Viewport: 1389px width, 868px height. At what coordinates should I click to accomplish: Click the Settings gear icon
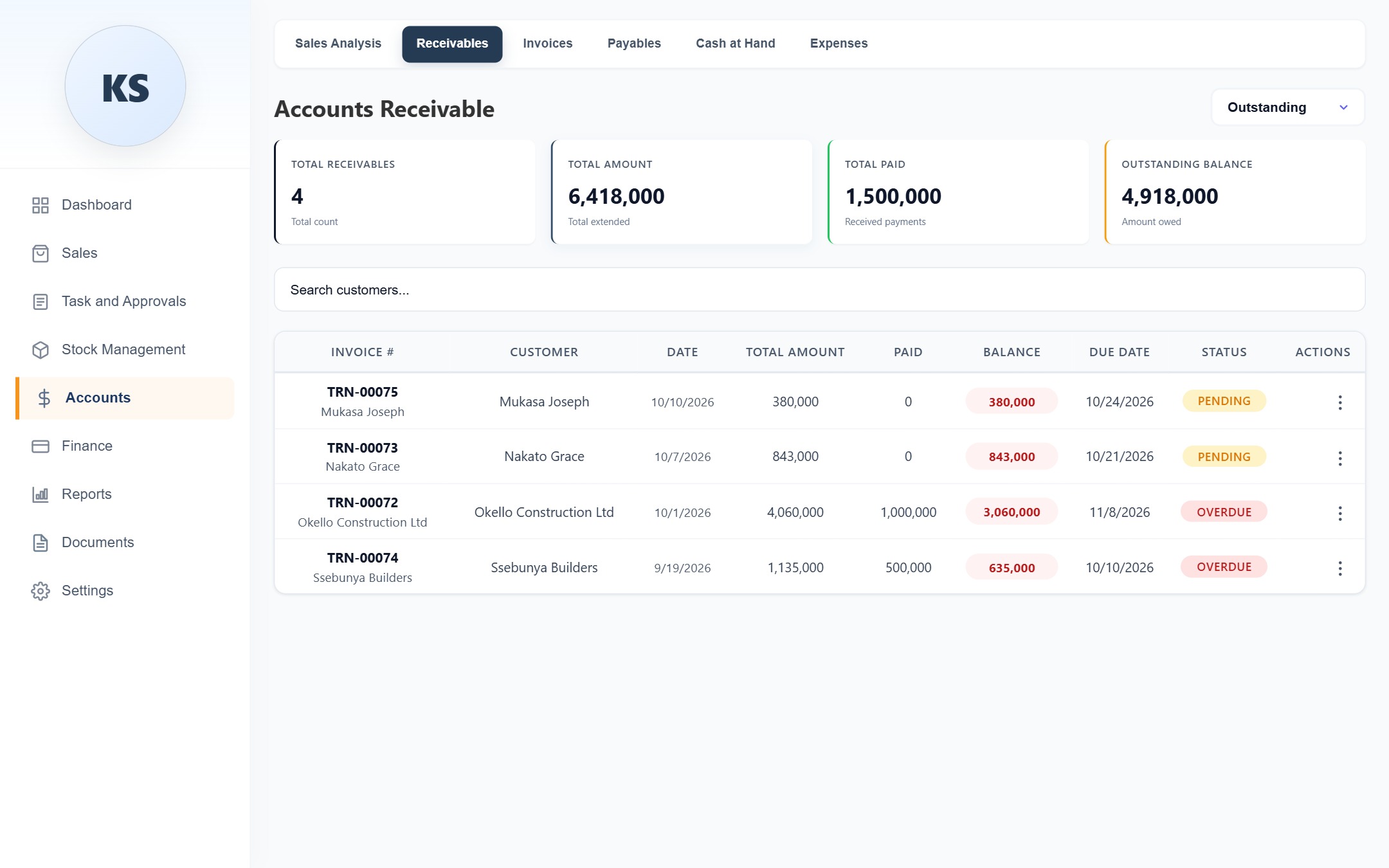click(41, 591)
